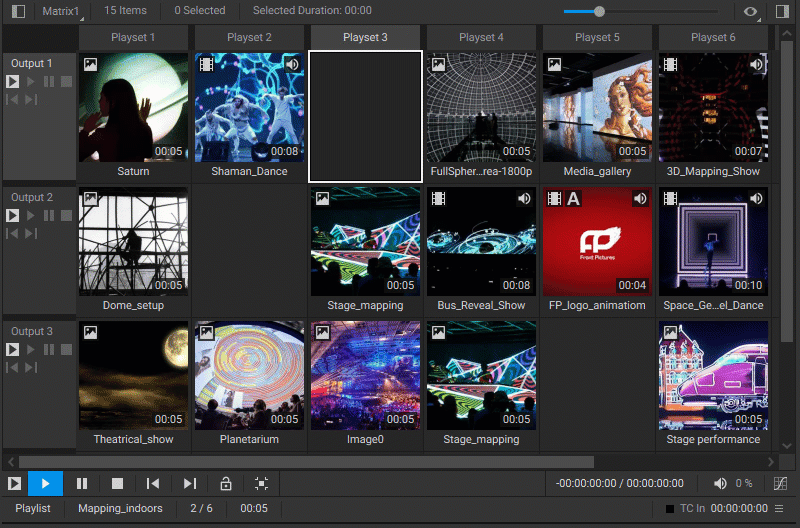Skip to next item in bottom toolbar
This screenshot has height=528, width=800.
189,484
